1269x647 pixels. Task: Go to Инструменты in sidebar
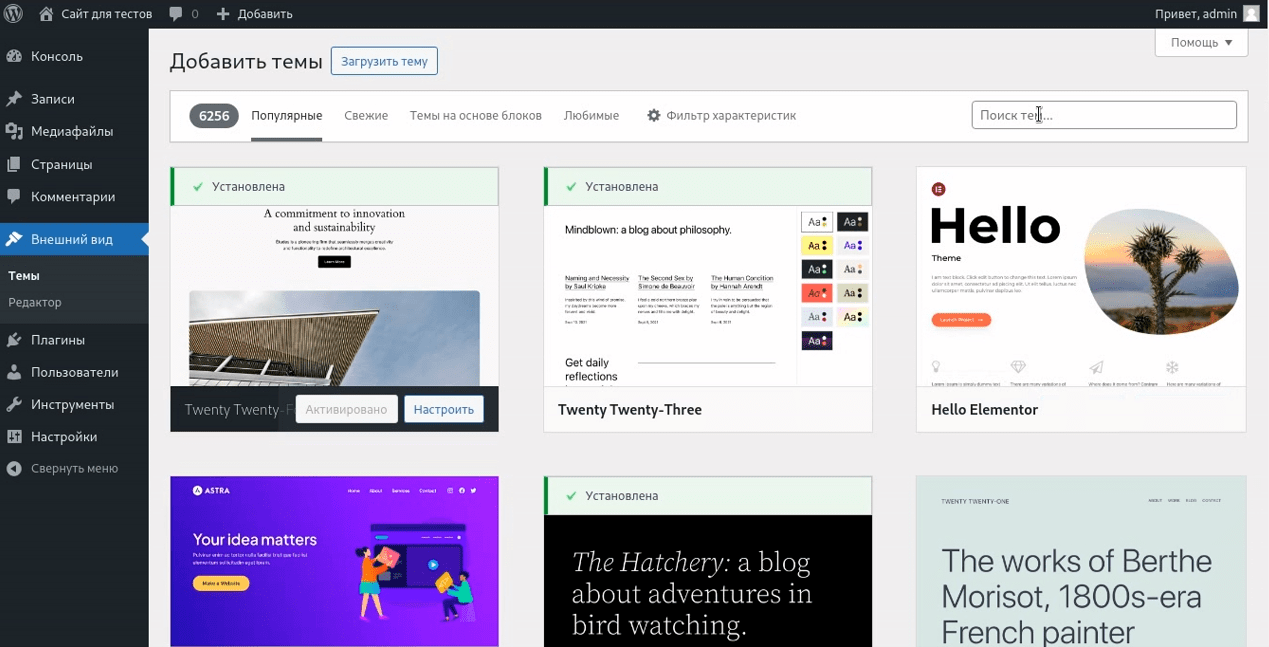[74, 404]
